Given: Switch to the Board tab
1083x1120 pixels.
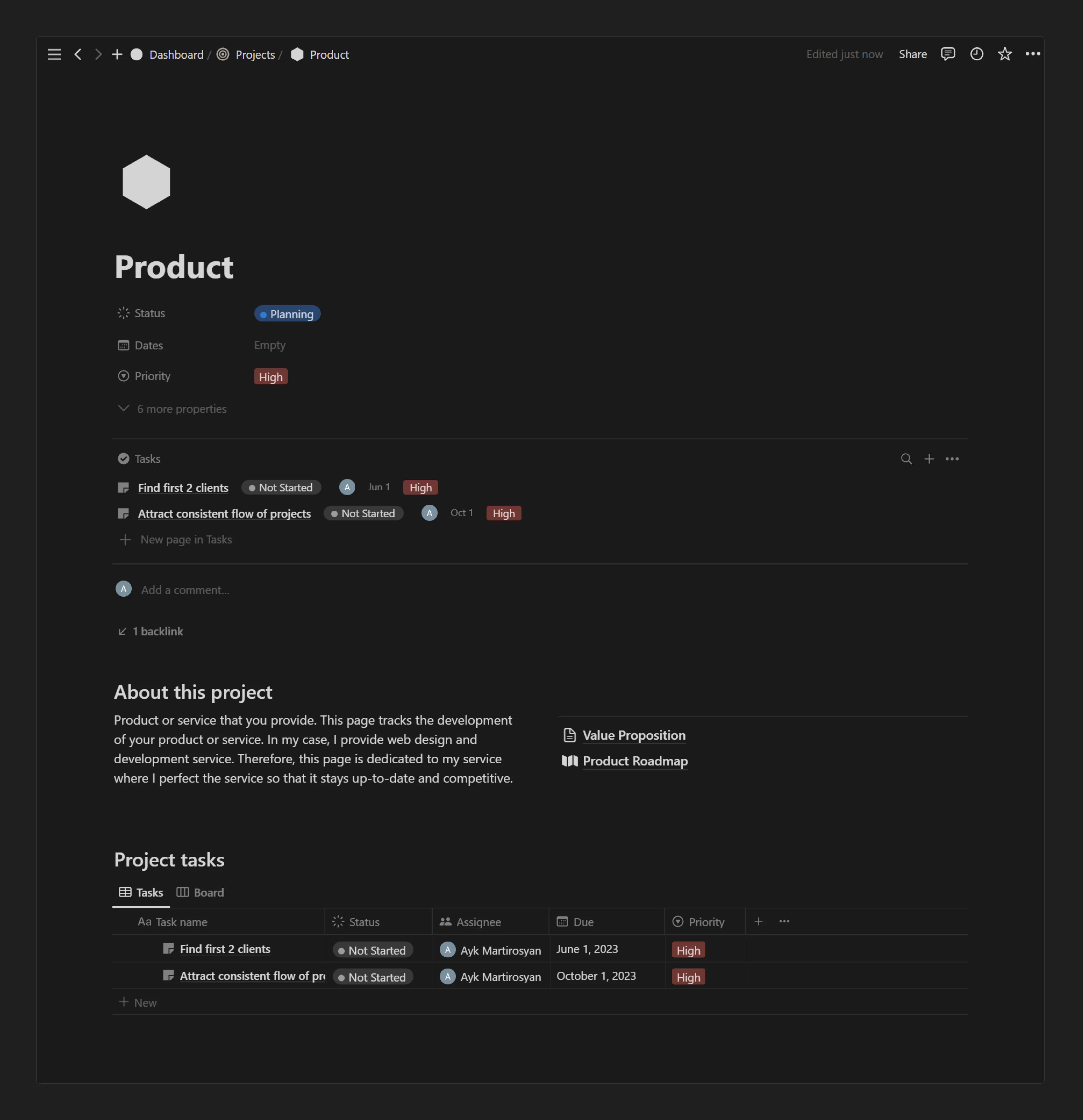Looking at the screenshot, I should (x=200, y=892).
